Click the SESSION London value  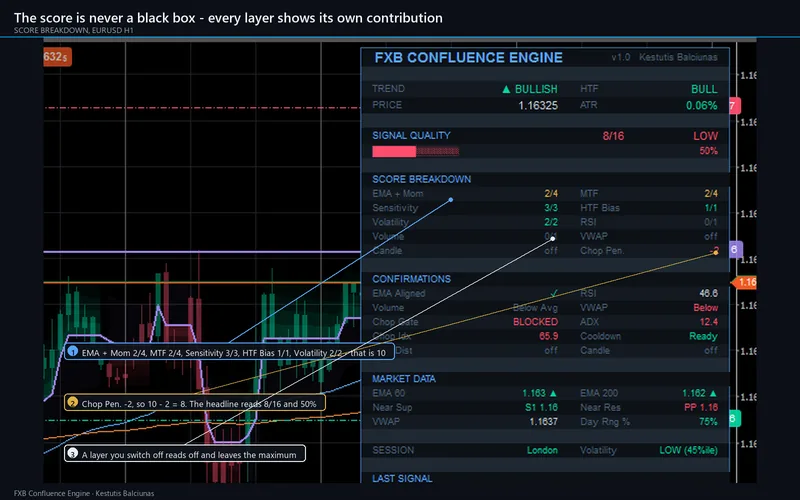click(542, 450)
